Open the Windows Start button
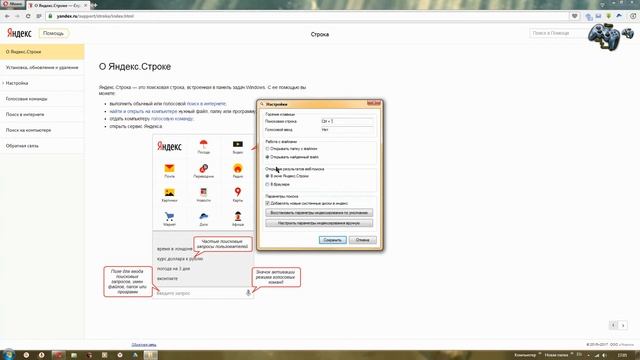This screenshot has width=640, height=360. tap(8, 354)
